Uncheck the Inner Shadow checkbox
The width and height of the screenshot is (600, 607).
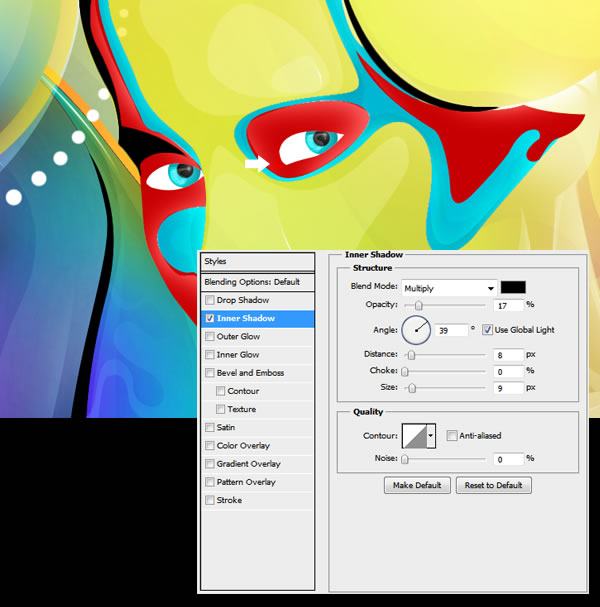pyautogui.click(x=209, y=318)
